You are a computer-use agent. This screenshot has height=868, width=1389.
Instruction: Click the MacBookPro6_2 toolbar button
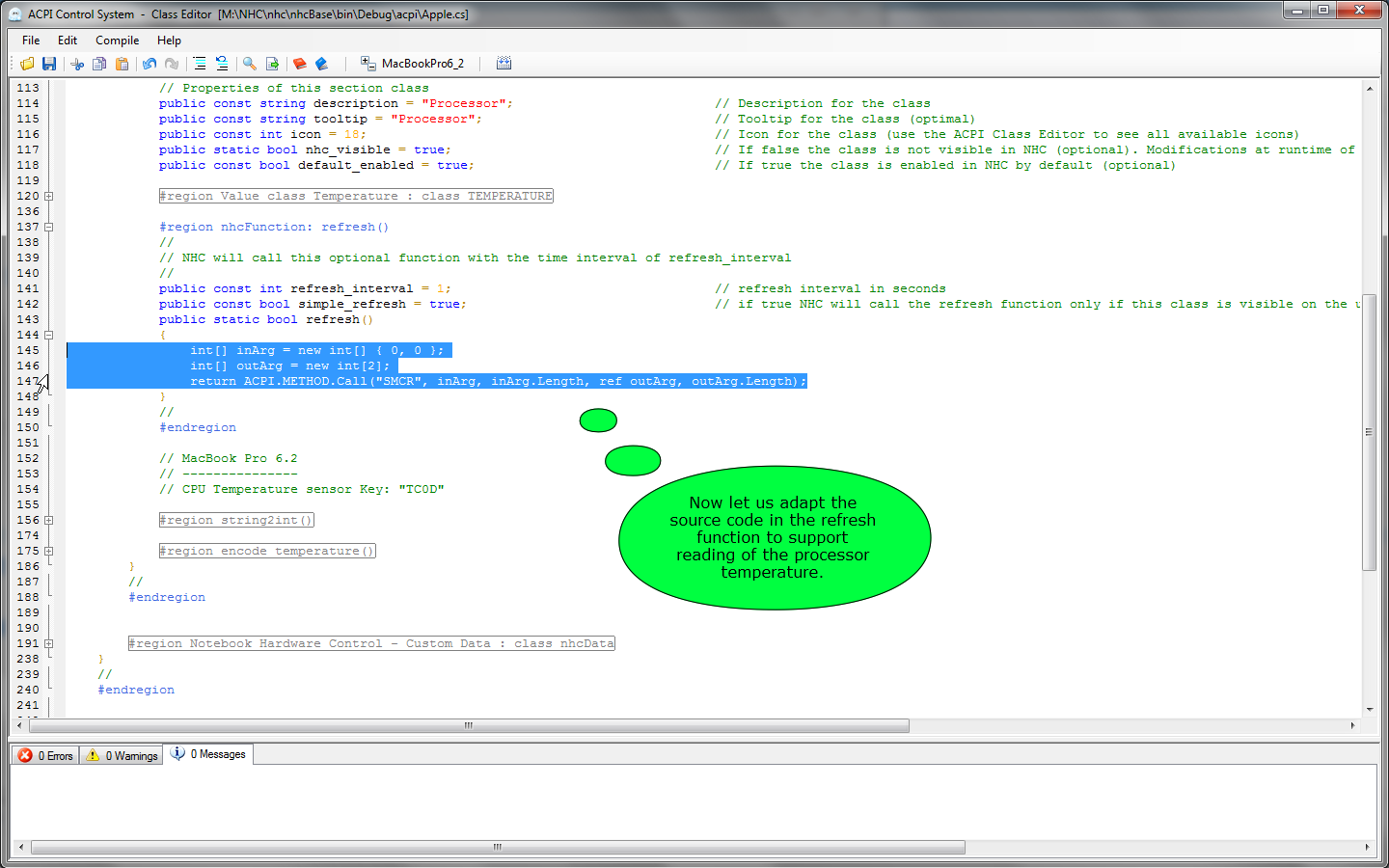412,64
